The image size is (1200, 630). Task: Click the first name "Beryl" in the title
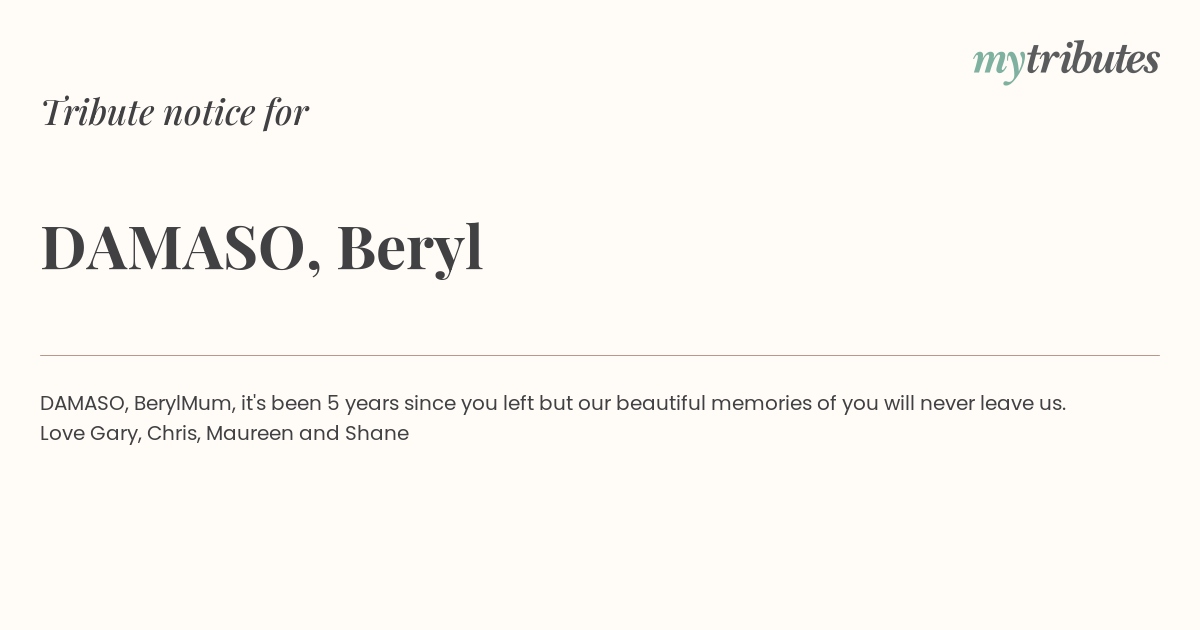410,247
